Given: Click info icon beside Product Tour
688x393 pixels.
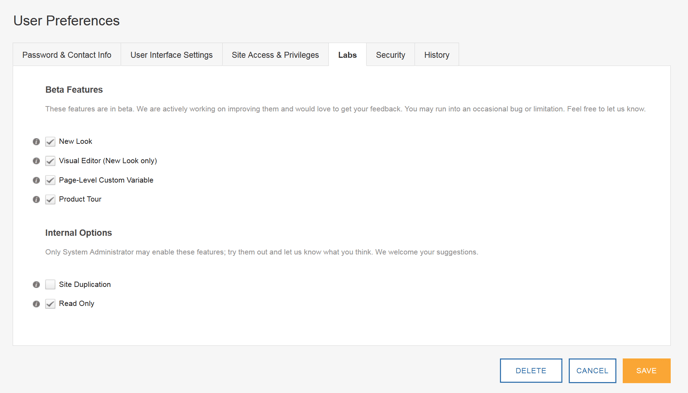Looking at the screenshot, I should pyautogui.click(x=36, y=200).
